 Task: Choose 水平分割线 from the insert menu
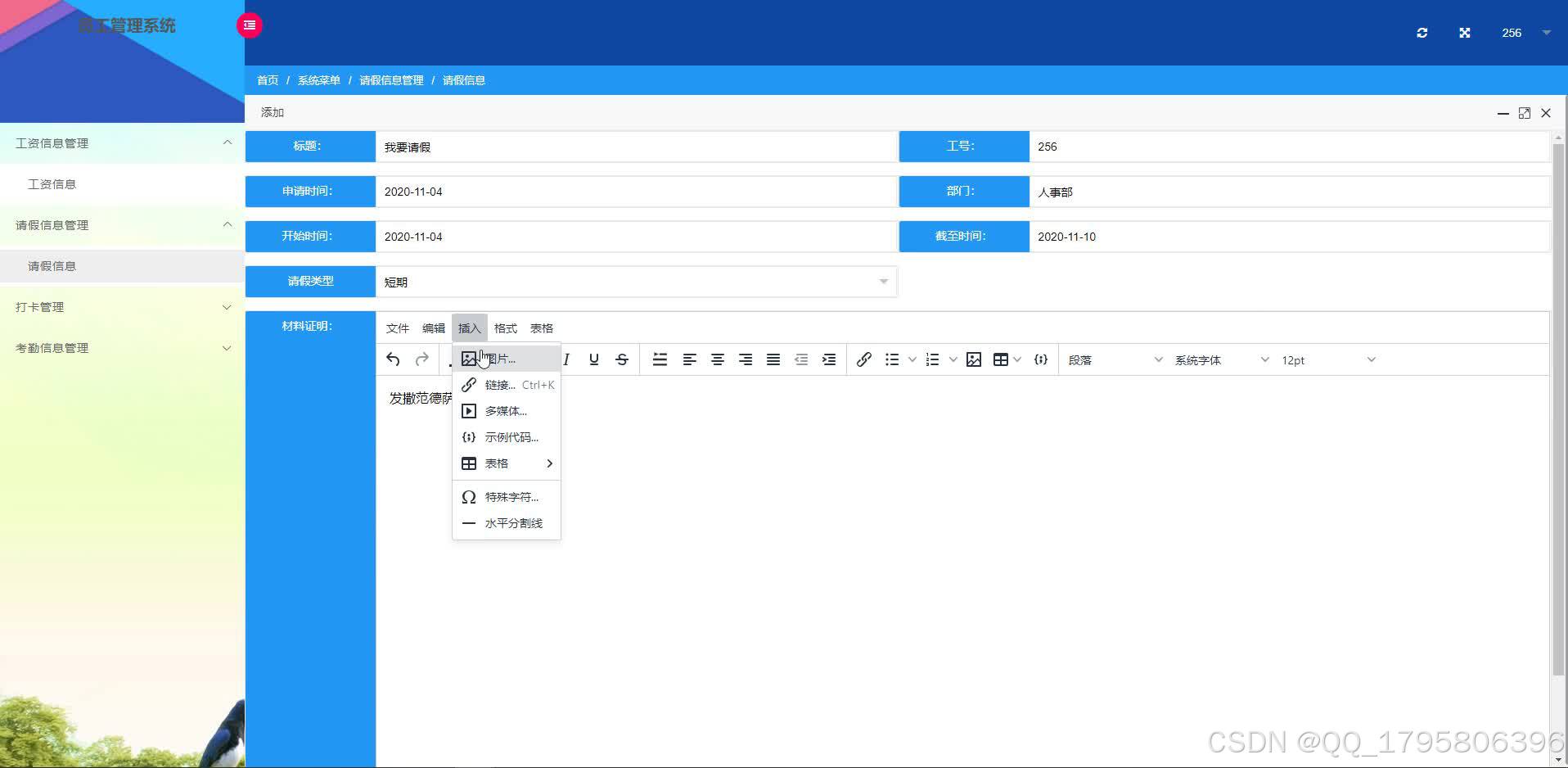coord(507,523)
